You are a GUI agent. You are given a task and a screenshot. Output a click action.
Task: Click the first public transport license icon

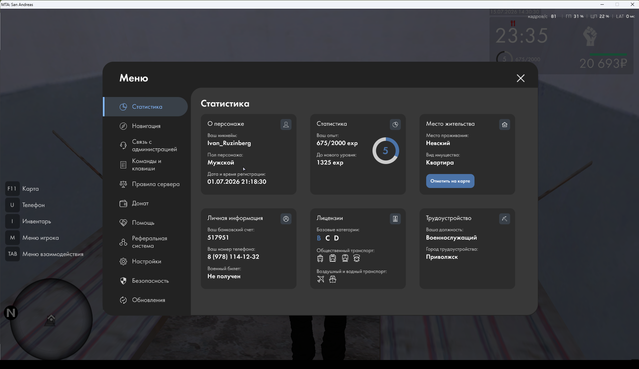coord(320,258)
